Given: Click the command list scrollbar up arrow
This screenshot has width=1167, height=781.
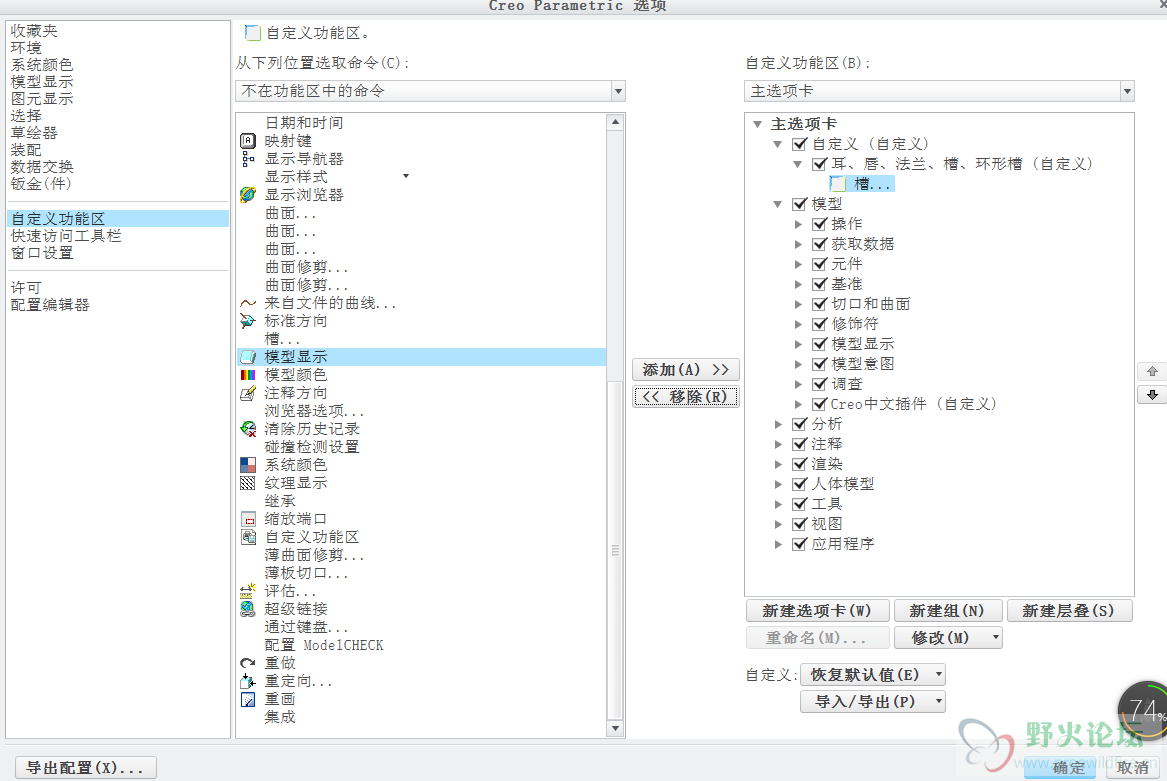Looking at the screenshot, I should coord(615,122).
